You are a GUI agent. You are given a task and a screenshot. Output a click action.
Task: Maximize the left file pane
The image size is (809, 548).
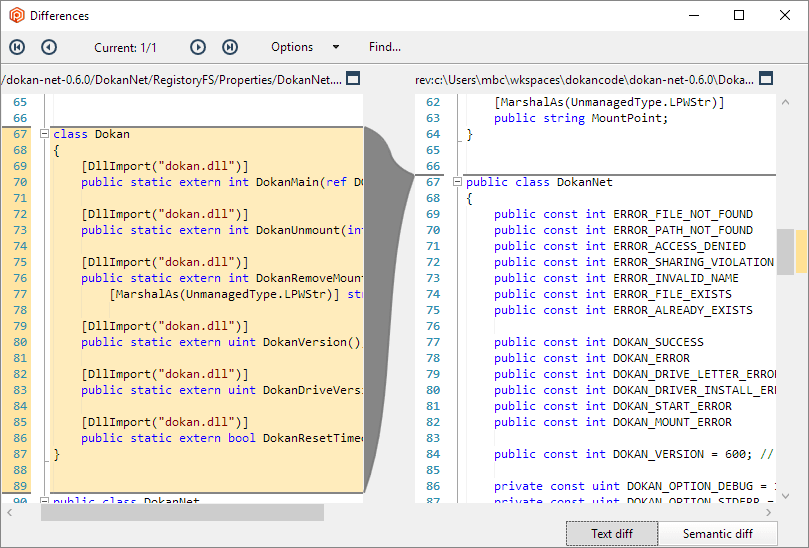pos(353,79)
